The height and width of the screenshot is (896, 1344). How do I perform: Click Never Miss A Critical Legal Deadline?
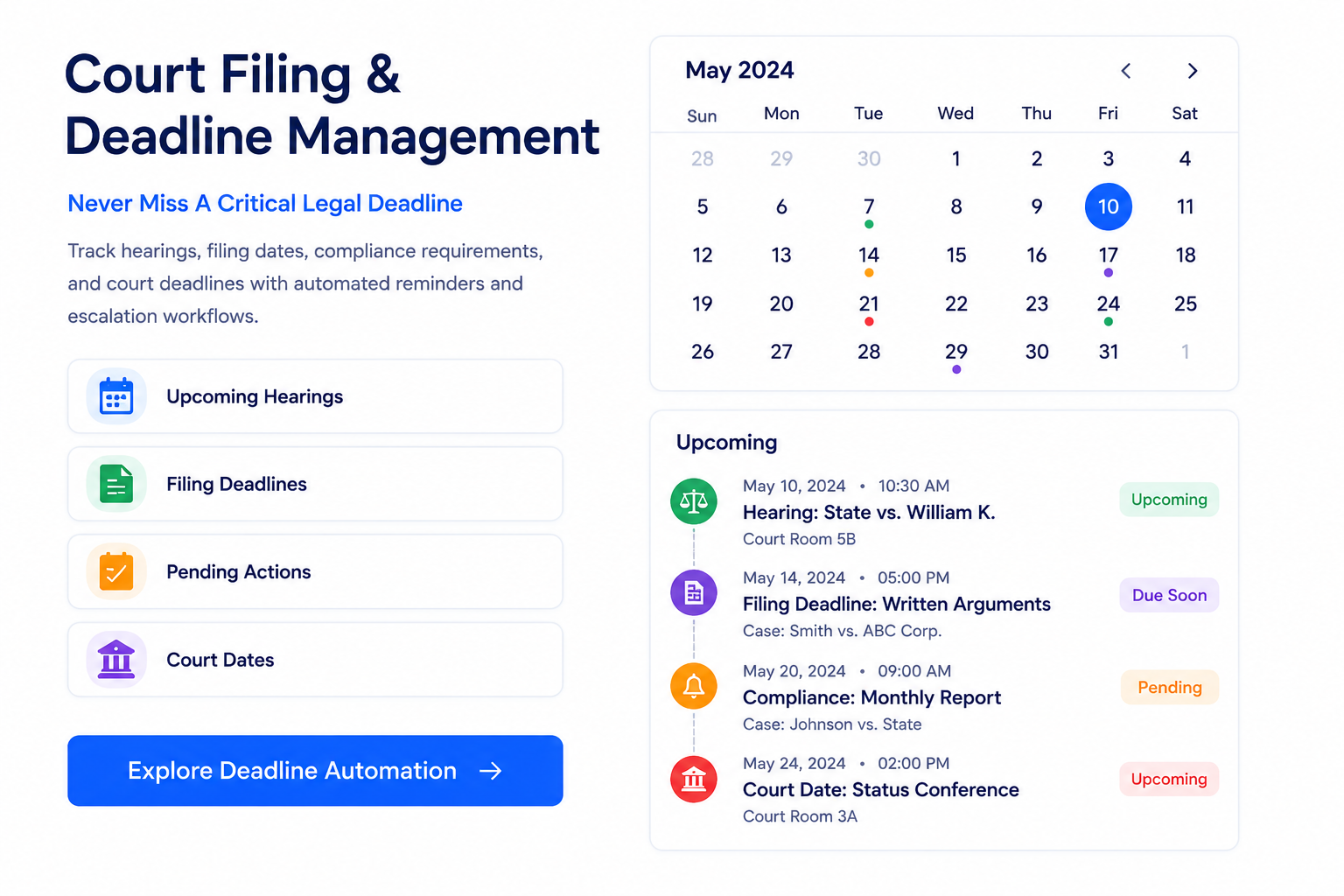(265, 204)
